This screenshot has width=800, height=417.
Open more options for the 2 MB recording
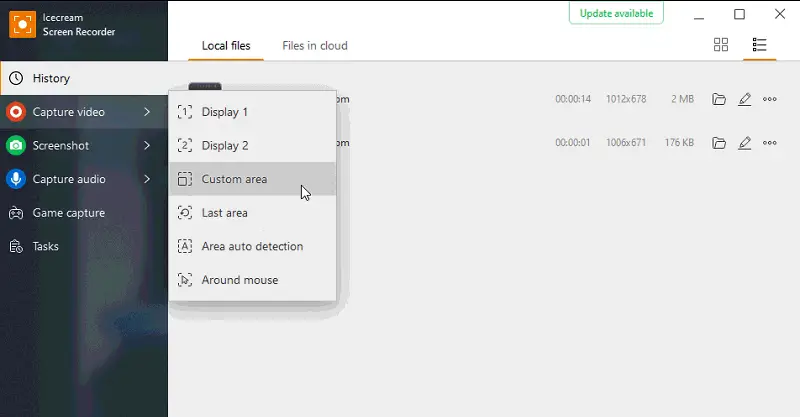tap(769, 99)
